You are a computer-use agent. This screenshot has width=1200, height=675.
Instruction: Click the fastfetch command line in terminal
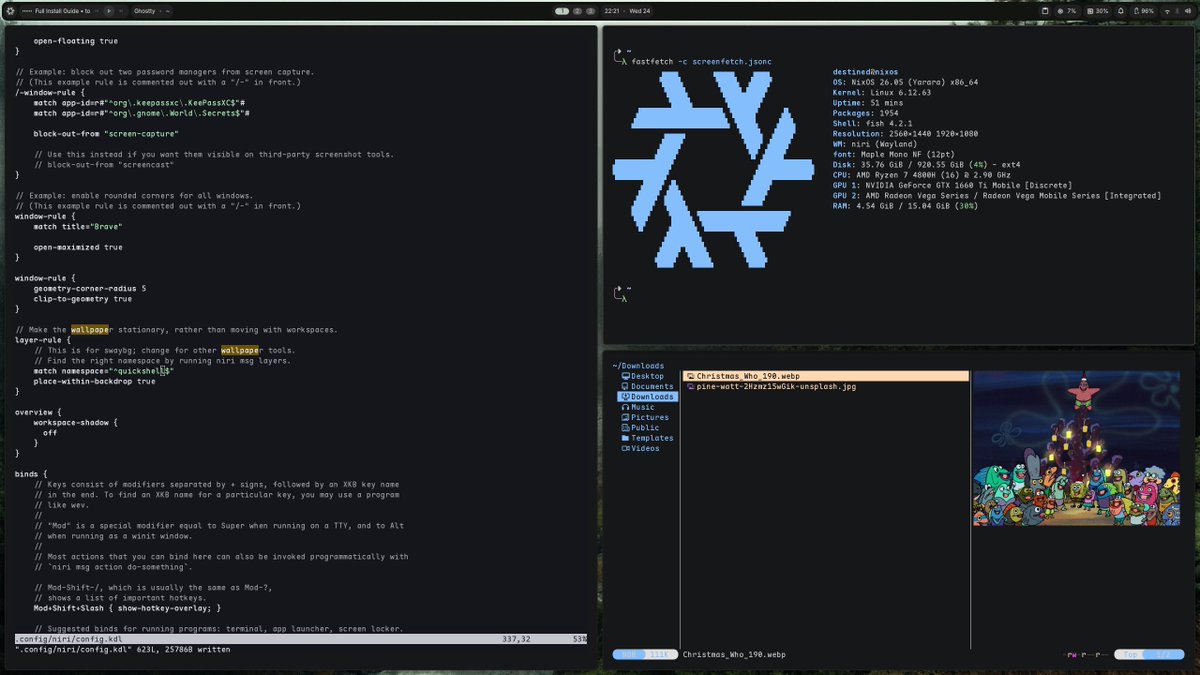pos(702,61)
